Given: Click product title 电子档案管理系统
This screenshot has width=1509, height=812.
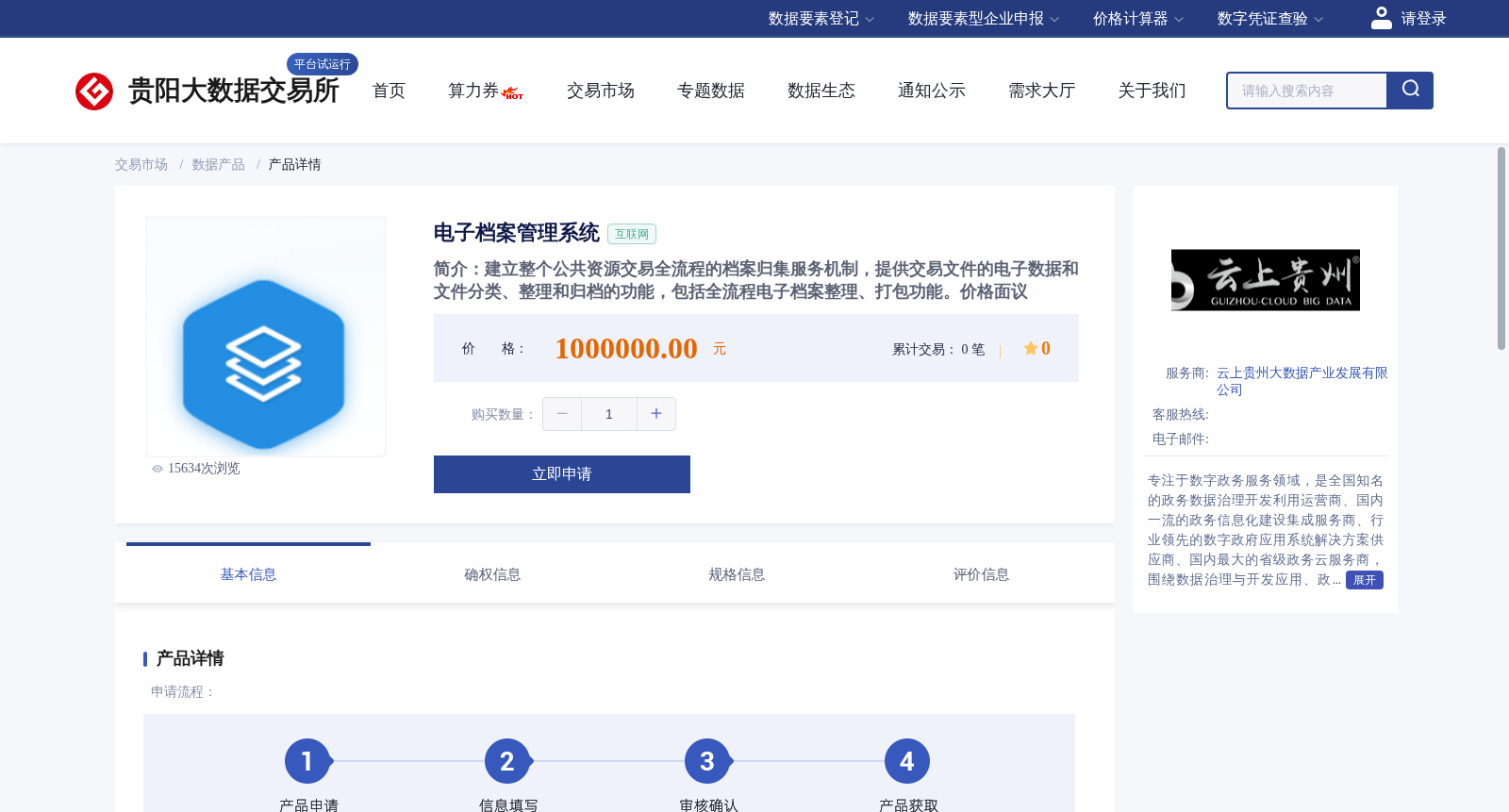Looking at the screenshot, I should pyautogui.click(x=517, y=233).
